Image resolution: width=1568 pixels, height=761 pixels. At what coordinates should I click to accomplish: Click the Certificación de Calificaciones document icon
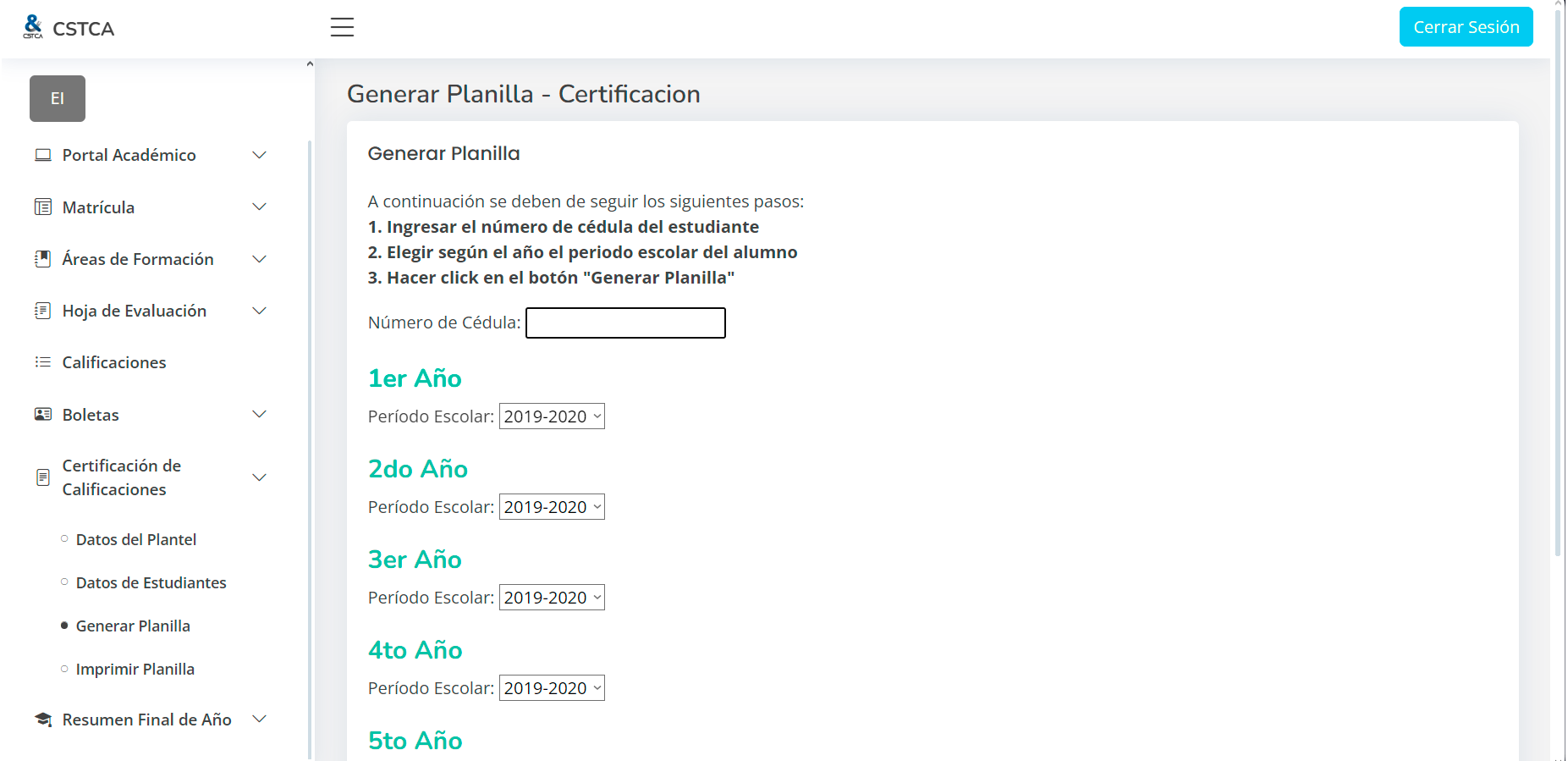pyautogui.click(x=42, y=477)
